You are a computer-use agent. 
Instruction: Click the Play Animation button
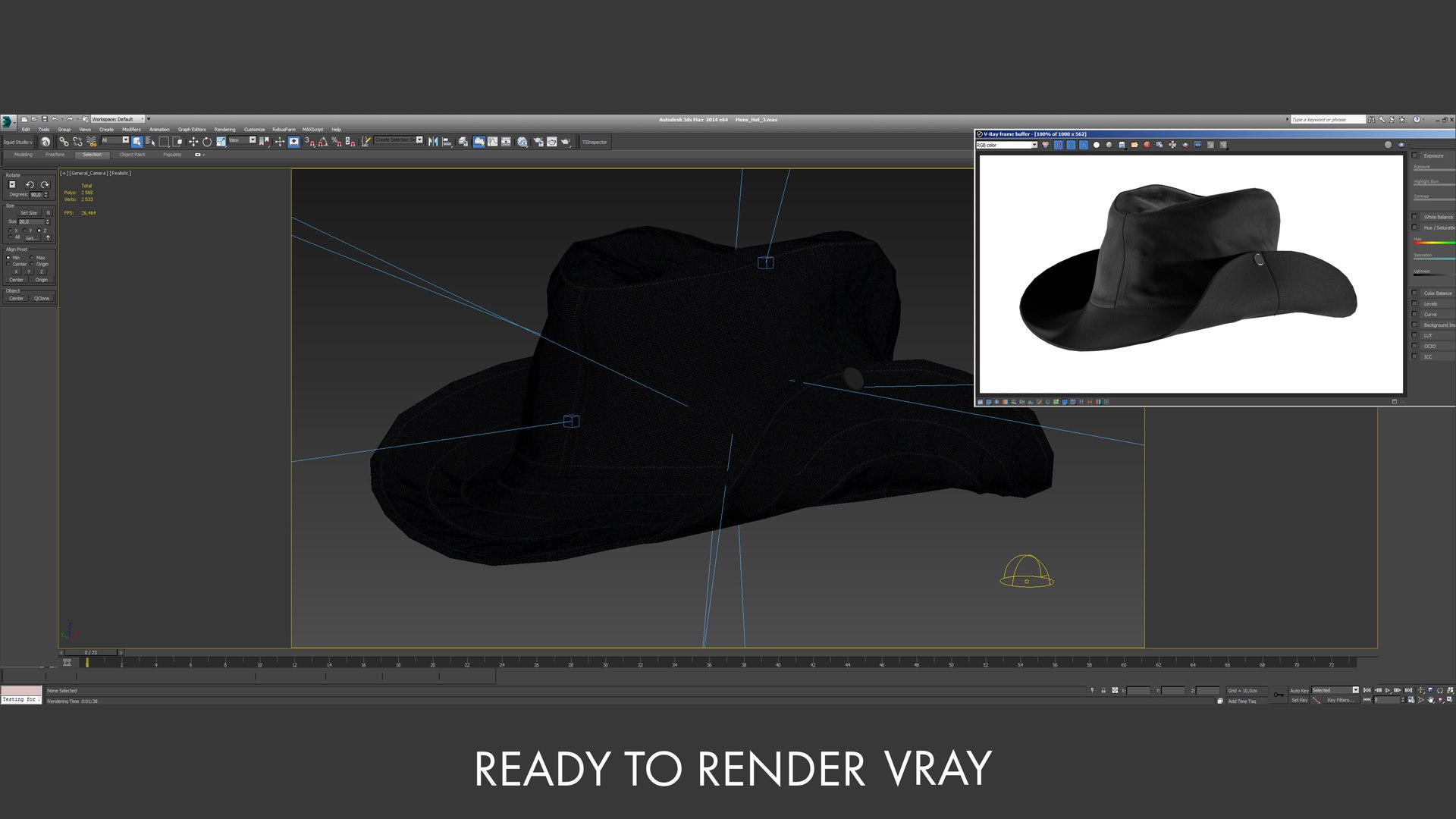pos(1388,690)
